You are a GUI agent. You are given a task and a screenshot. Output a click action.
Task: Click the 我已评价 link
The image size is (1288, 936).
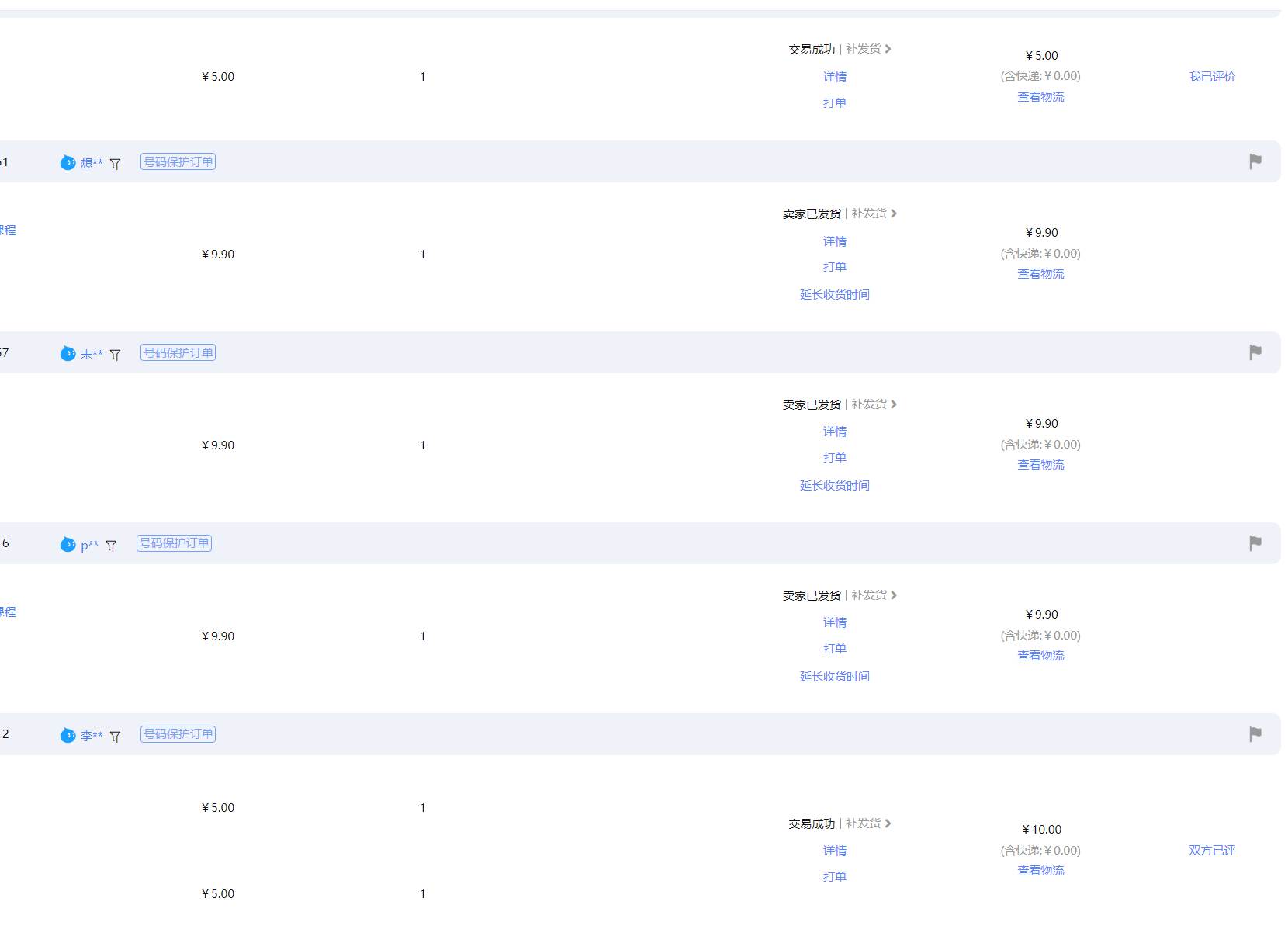point(1210,76)
